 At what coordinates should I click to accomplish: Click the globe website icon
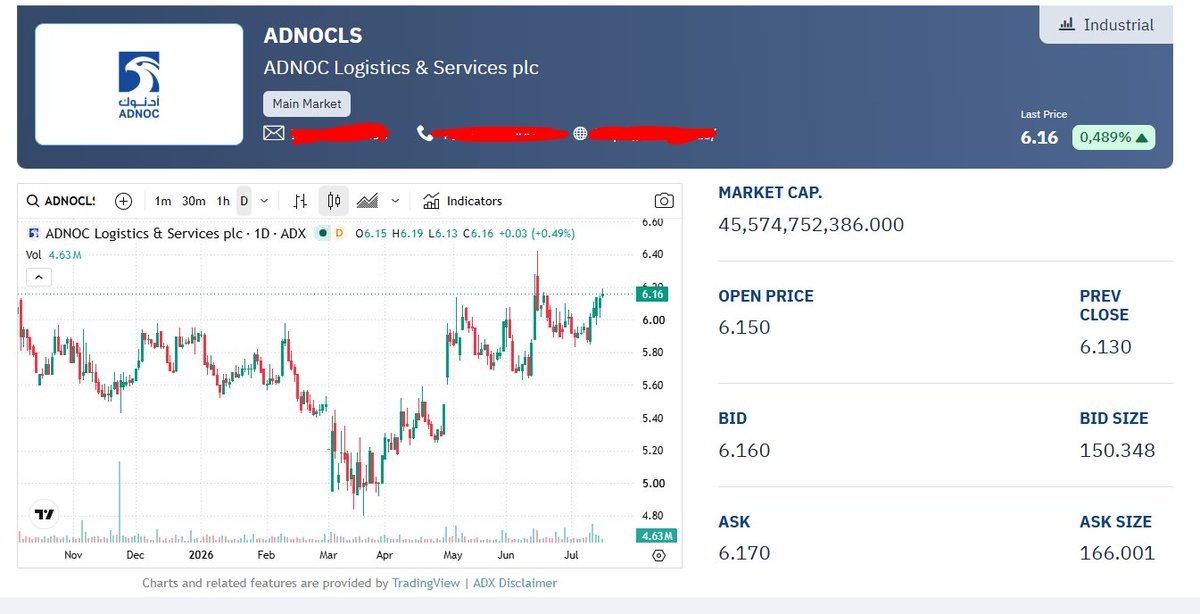pos(580,133)
